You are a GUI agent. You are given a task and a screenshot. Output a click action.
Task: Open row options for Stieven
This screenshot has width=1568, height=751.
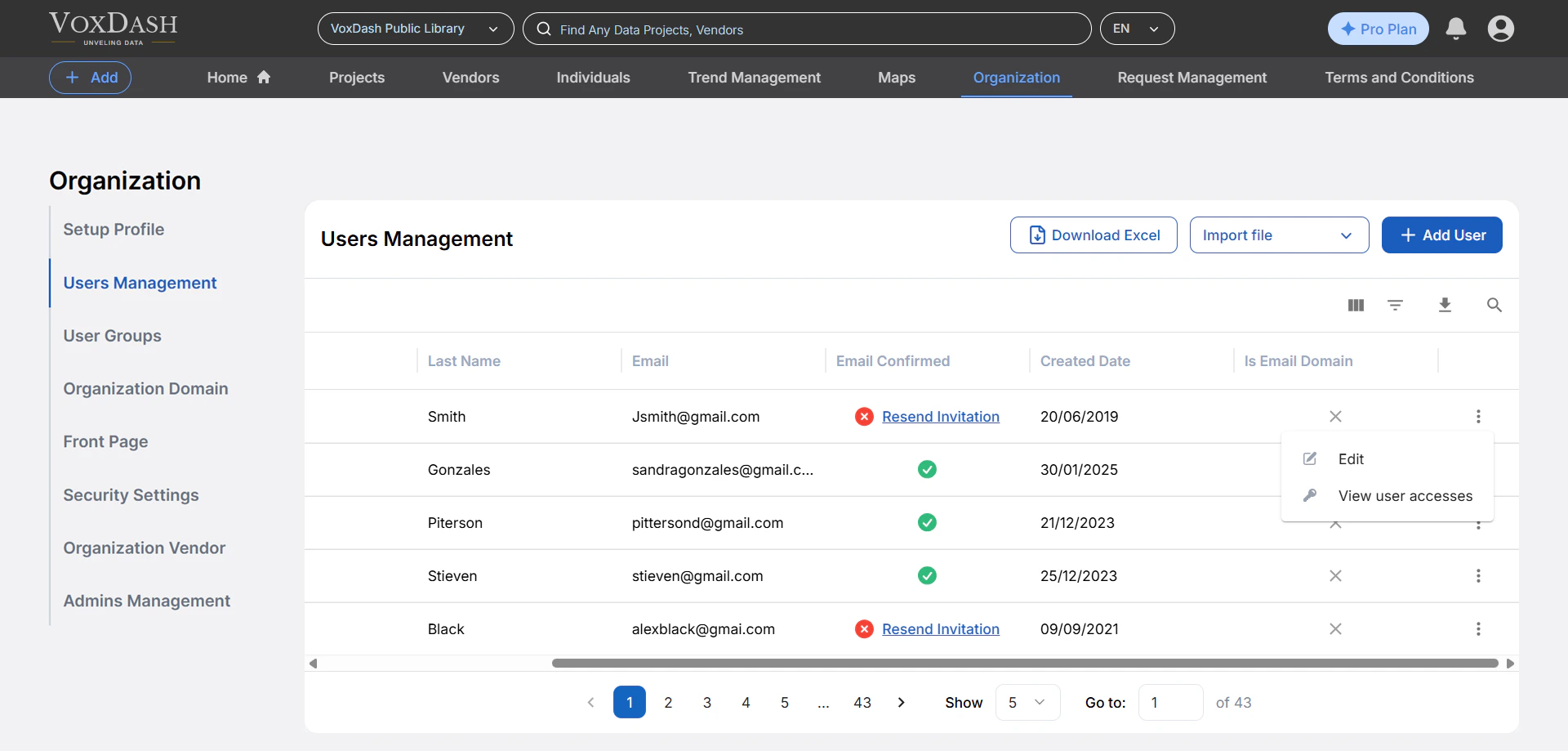(x=1478, y=576)
